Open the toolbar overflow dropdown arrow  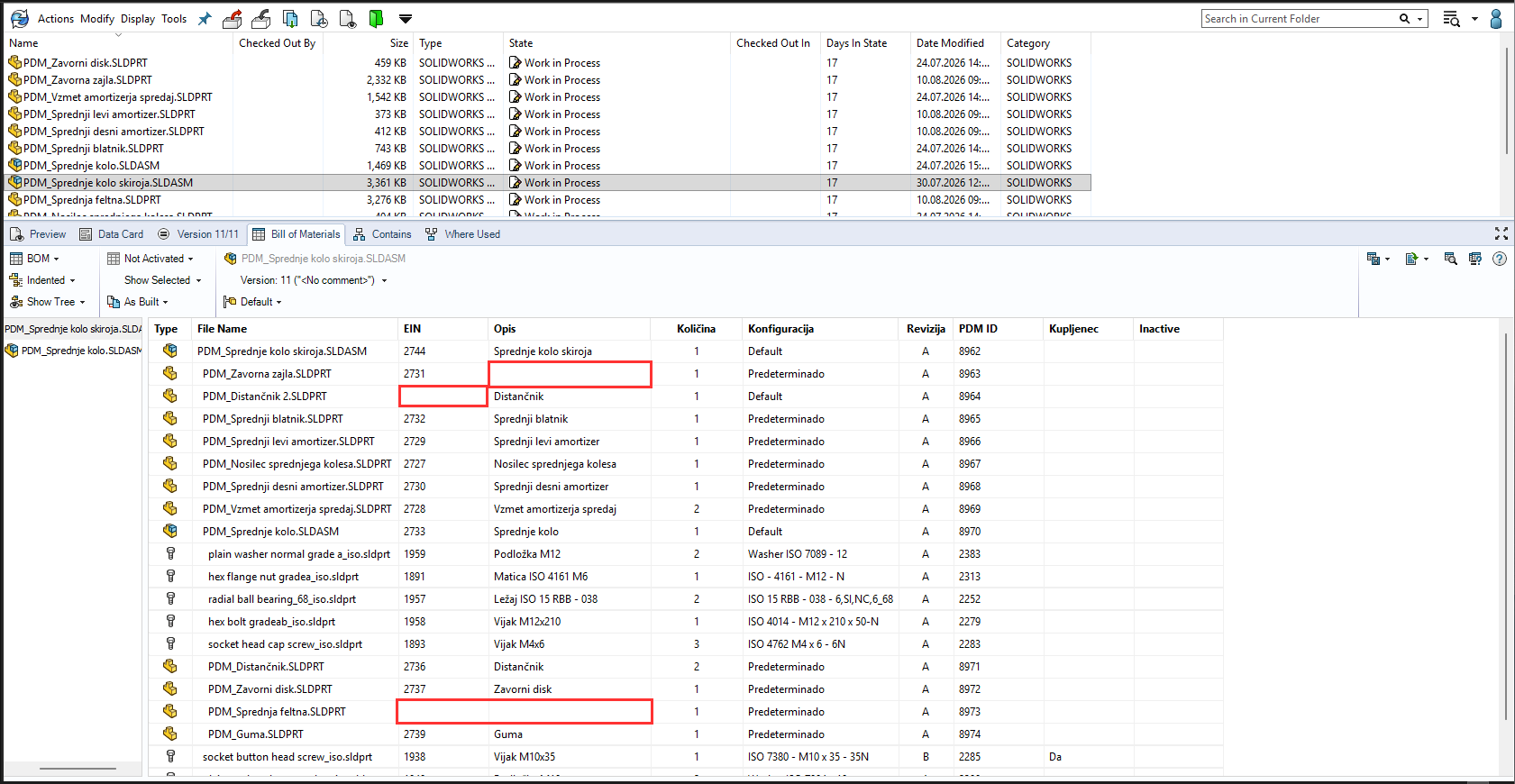pyautogui.click(x=406, y=18)
